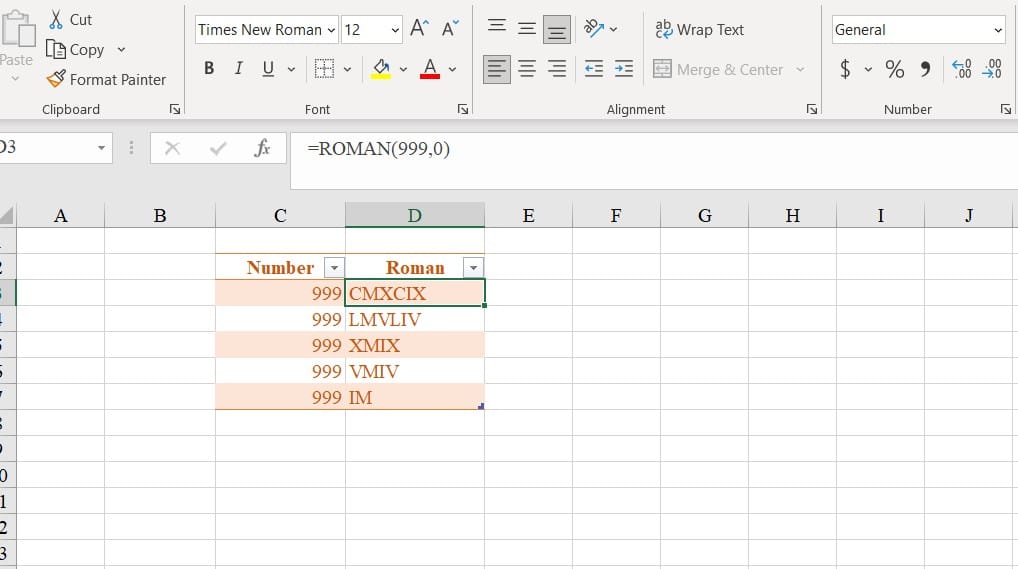Toggle Italic formatting
Image resolution: width=1018 pixels, height=569 pixels.
click(238, 69)
